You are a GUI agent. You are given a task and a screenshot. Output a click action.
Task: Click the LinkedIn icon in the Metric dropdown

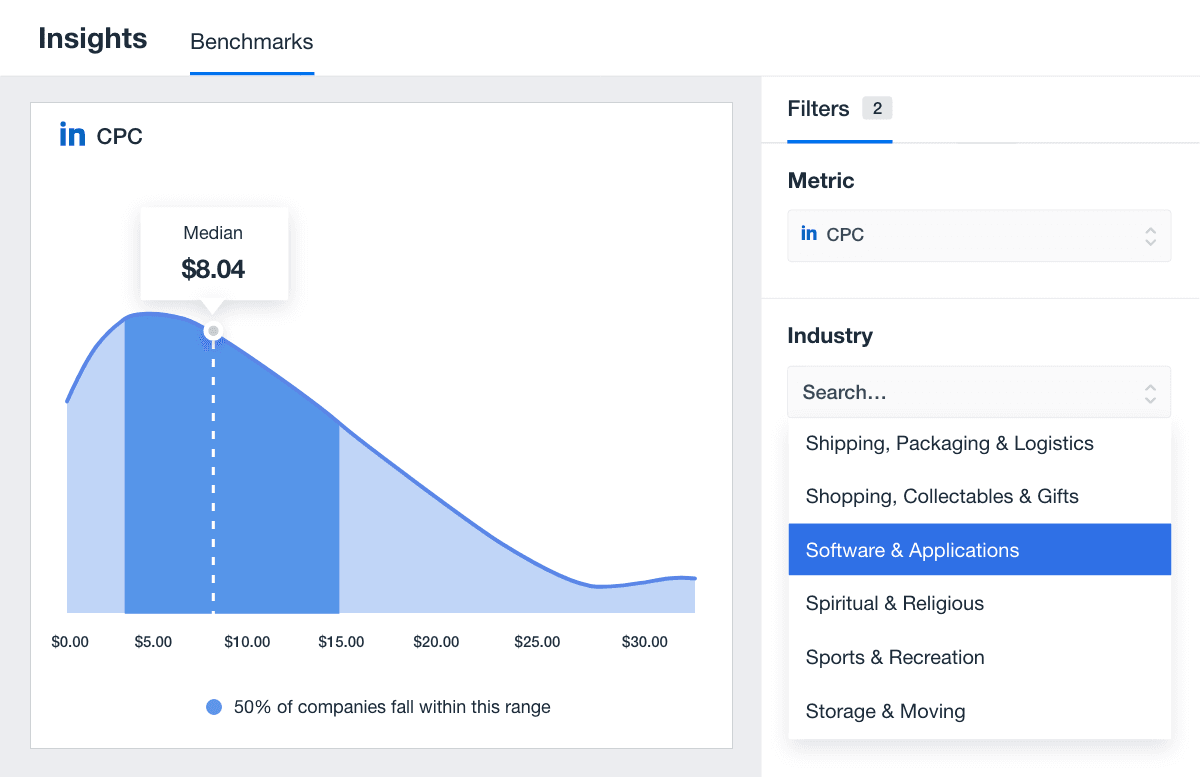point(809,234)
